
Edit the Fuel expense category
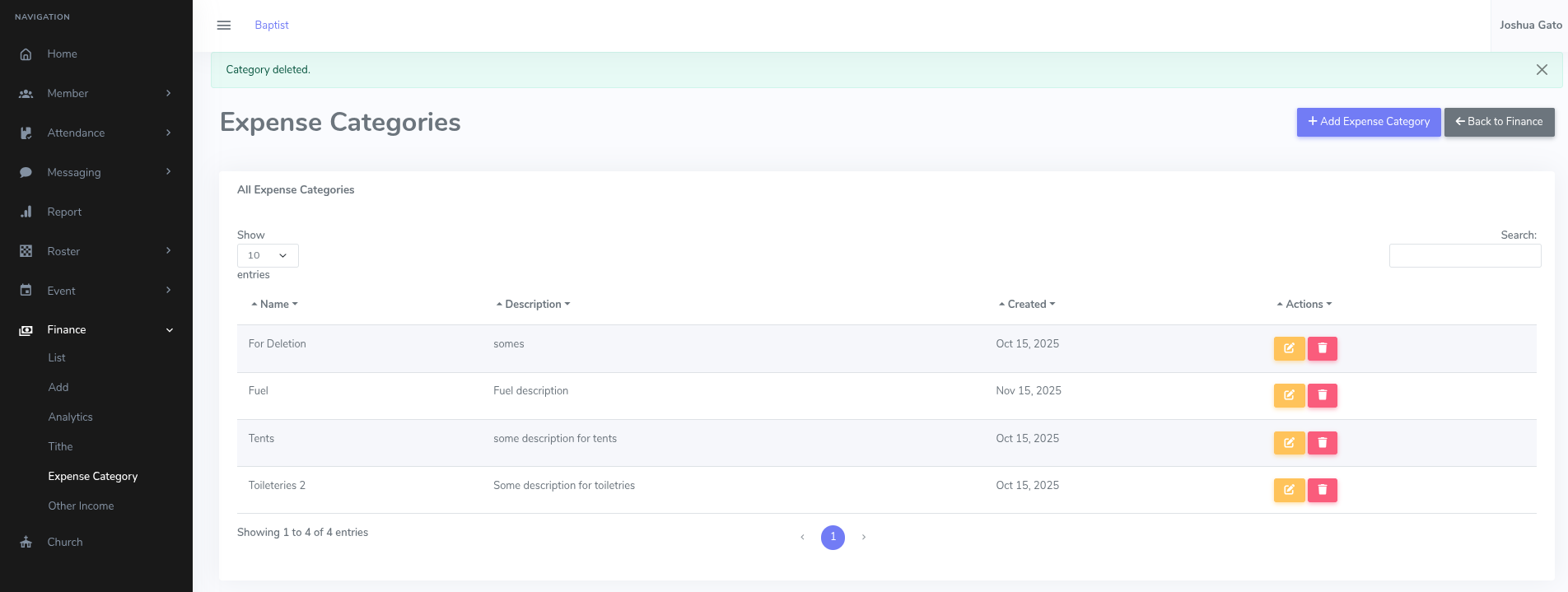(1289, 396)
